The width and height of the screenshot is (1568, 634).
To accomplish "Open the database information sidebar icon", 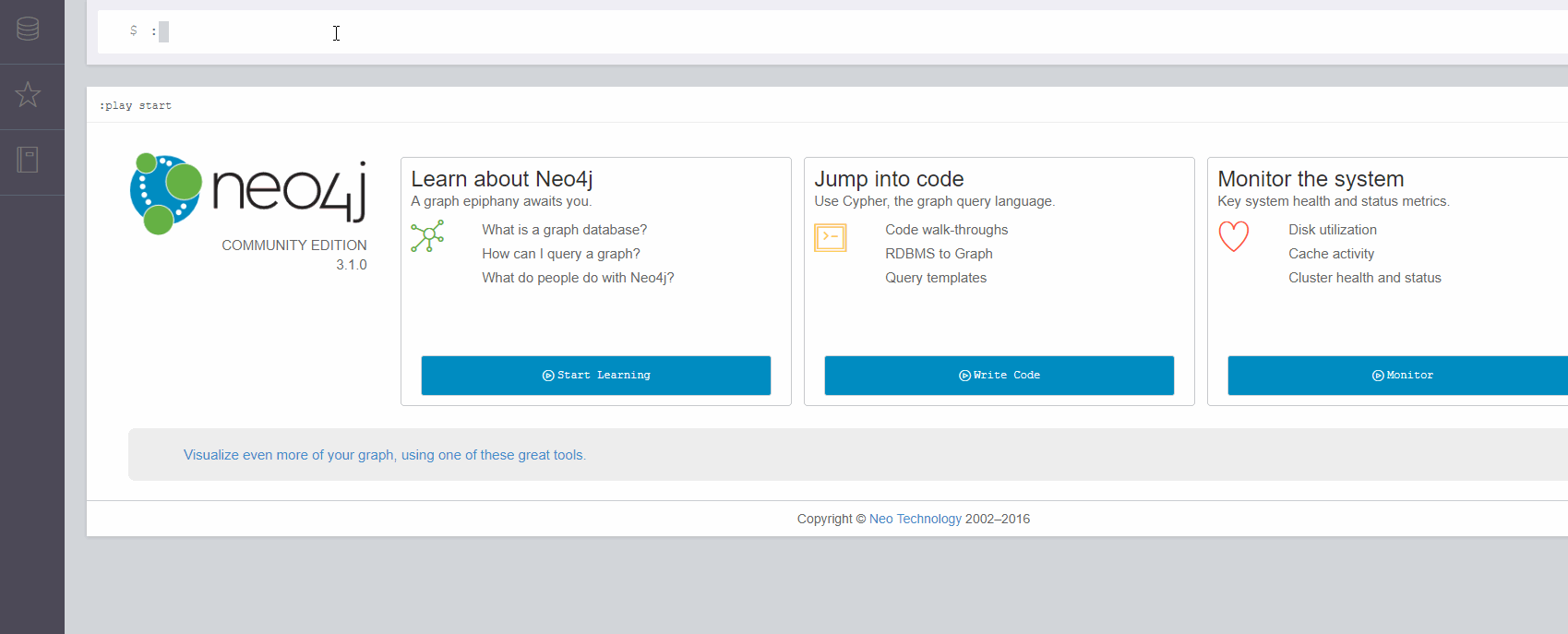I will (28, 29).
